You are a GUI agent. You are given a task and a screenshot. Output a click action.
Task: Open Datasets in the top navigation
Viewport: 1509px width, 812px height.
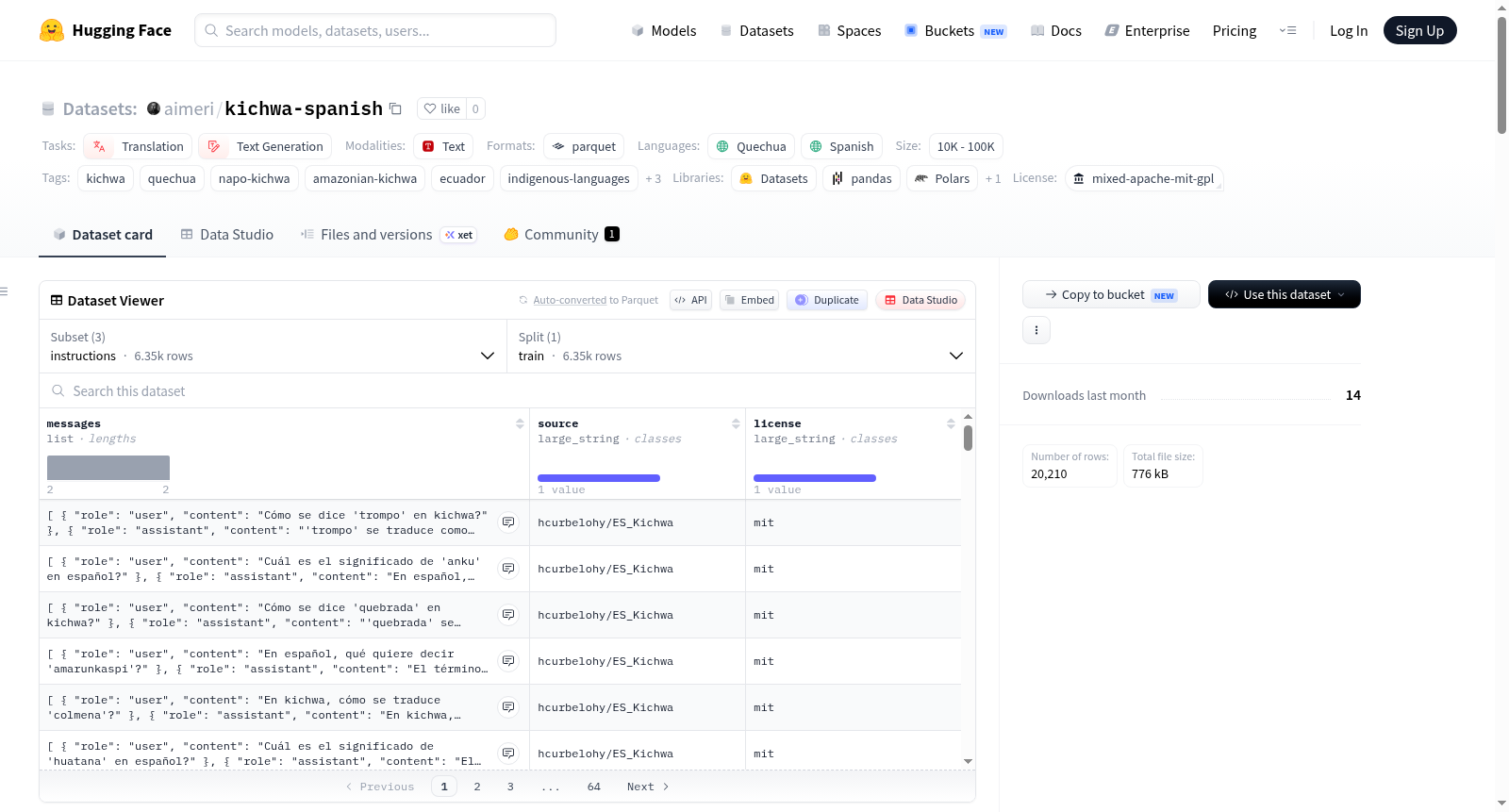coord(757,30)
